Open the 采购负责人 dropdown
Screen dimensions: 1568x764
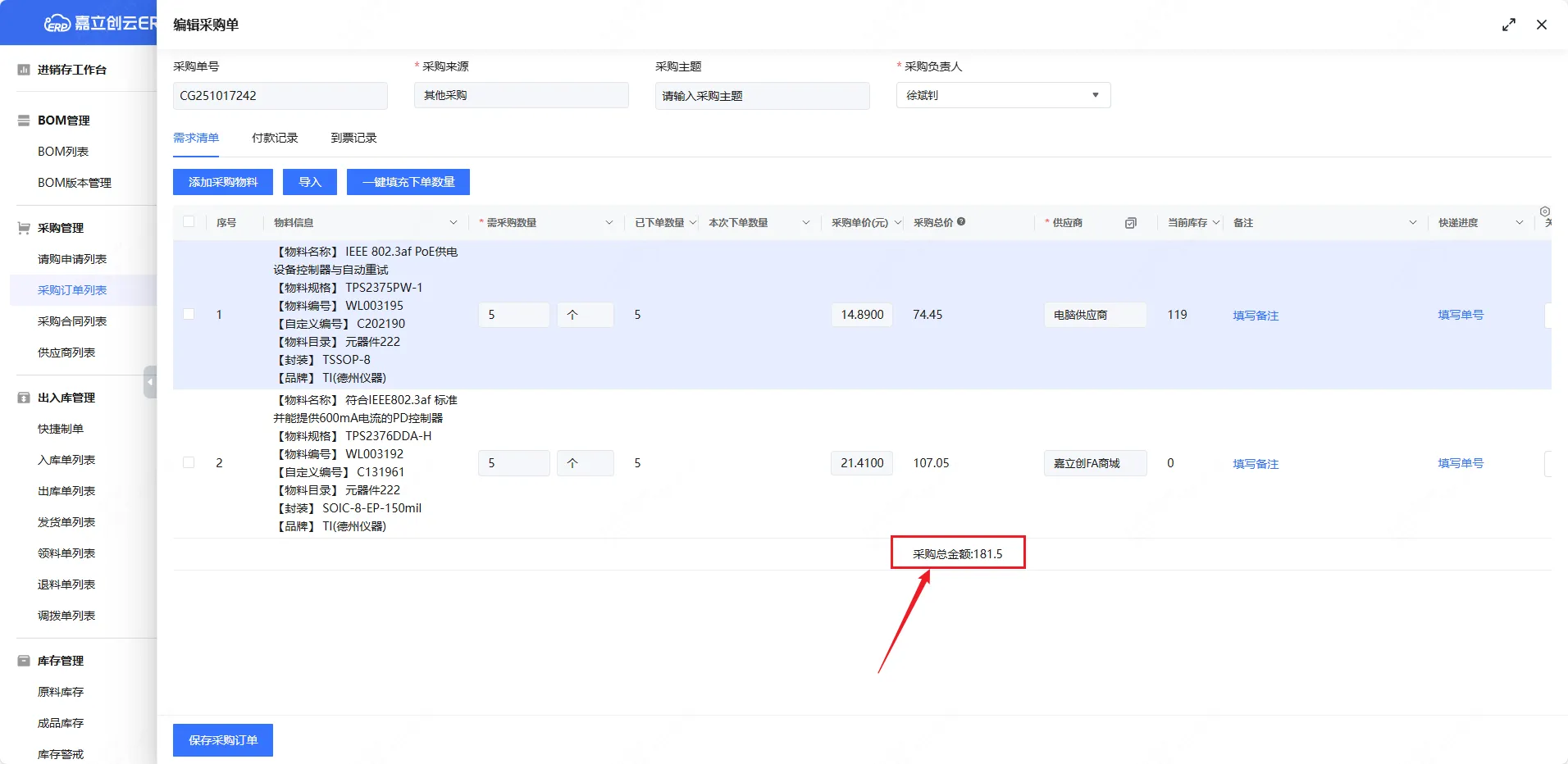point(1002,95)
